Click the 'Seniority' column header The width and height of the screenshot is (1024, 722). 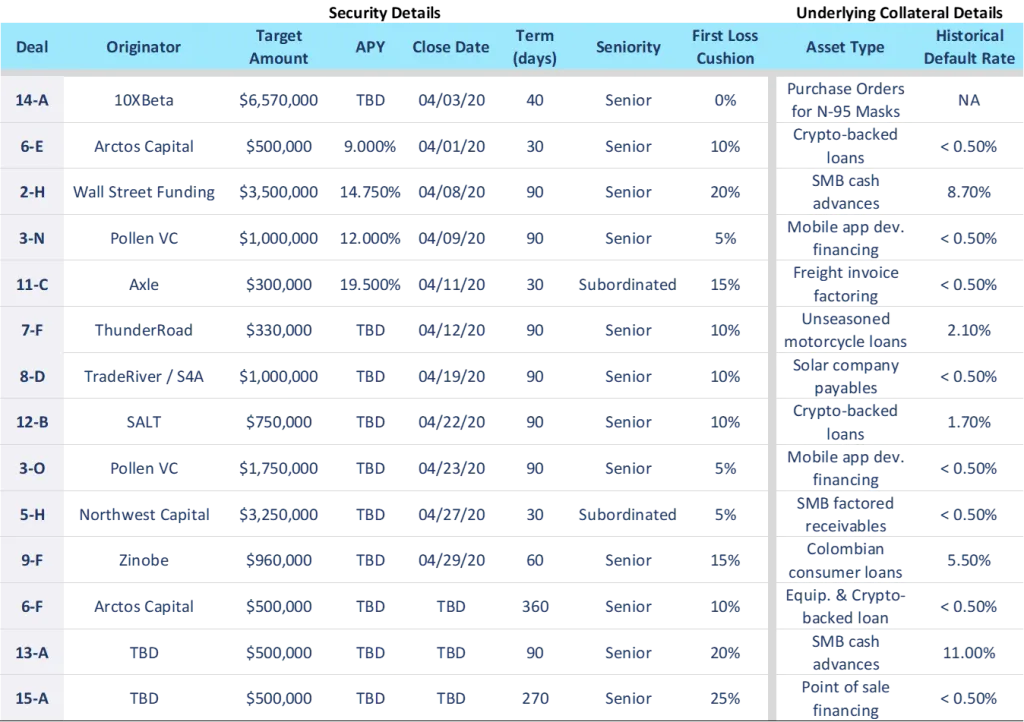(628, 47)
